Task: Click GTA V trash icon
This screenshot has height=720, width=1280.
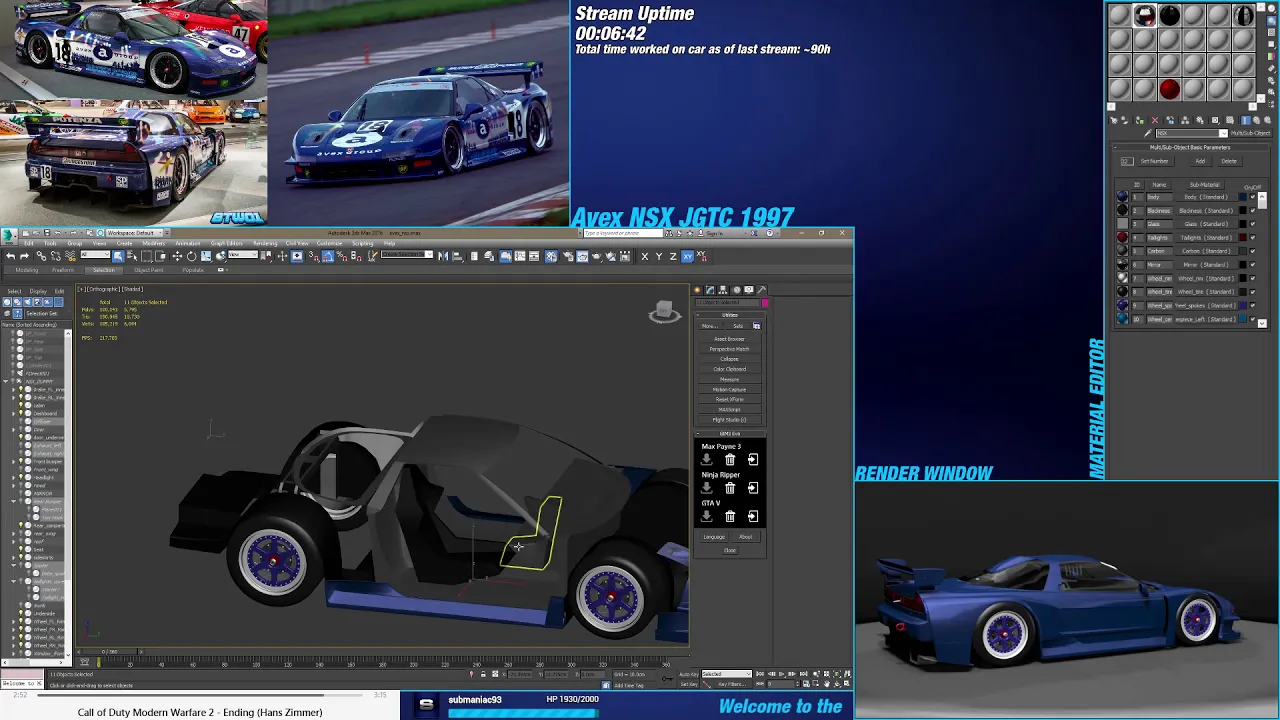Action: (730, 516)
